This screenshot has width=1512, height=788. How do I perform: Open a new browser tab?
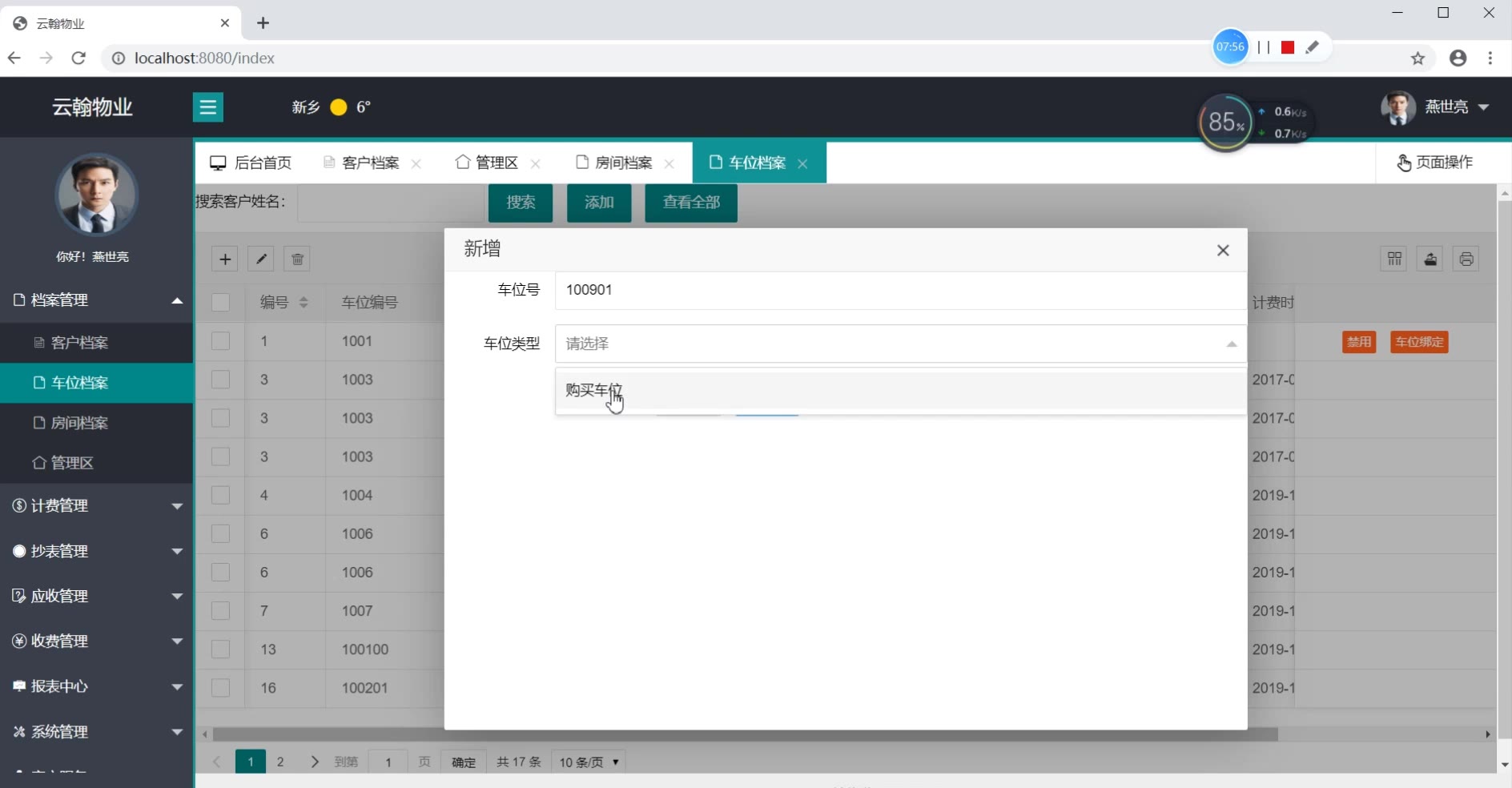click(x=263, y=23)
